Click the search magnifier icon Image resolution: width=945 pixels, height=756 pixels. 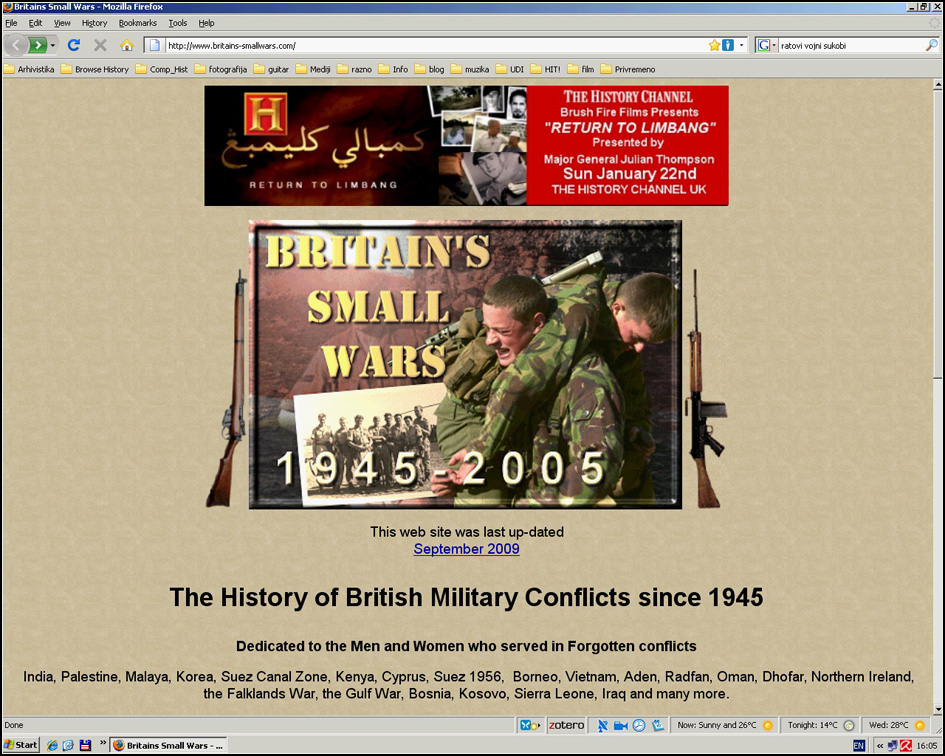(931, 45)
